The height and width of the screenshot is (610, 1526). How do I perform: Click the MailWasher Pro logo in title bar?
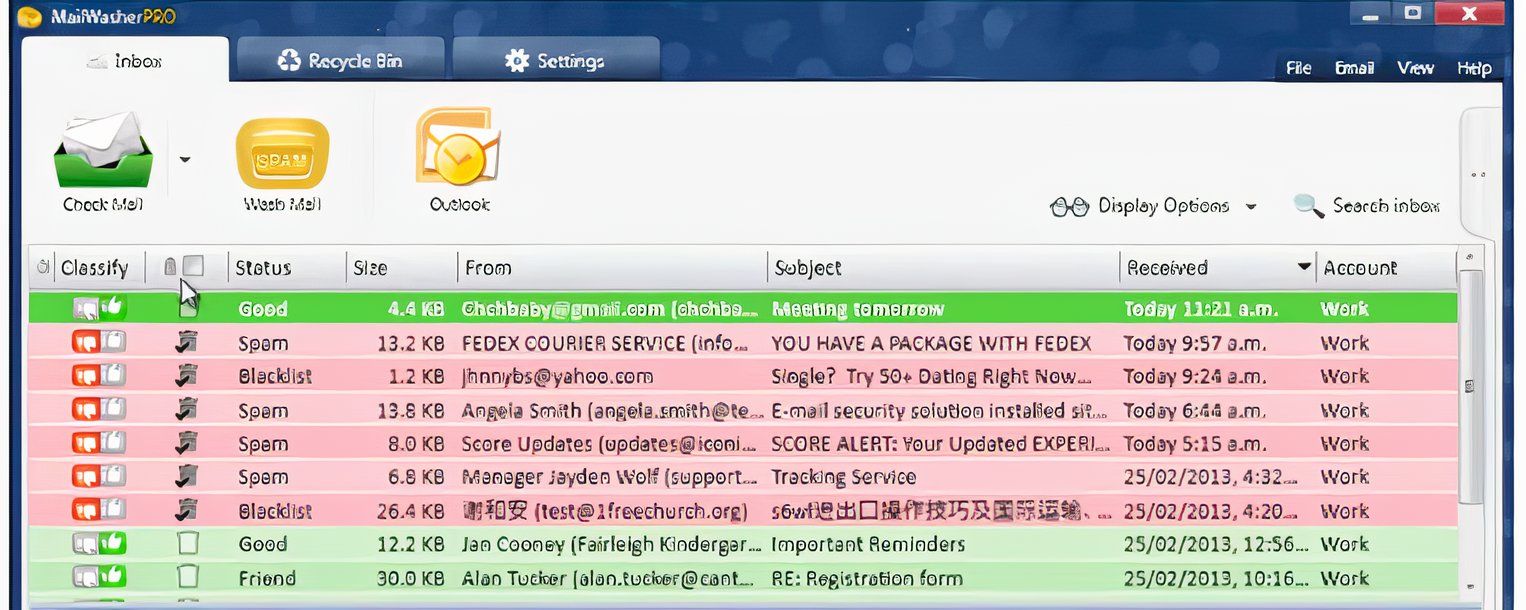coord(30,17)
